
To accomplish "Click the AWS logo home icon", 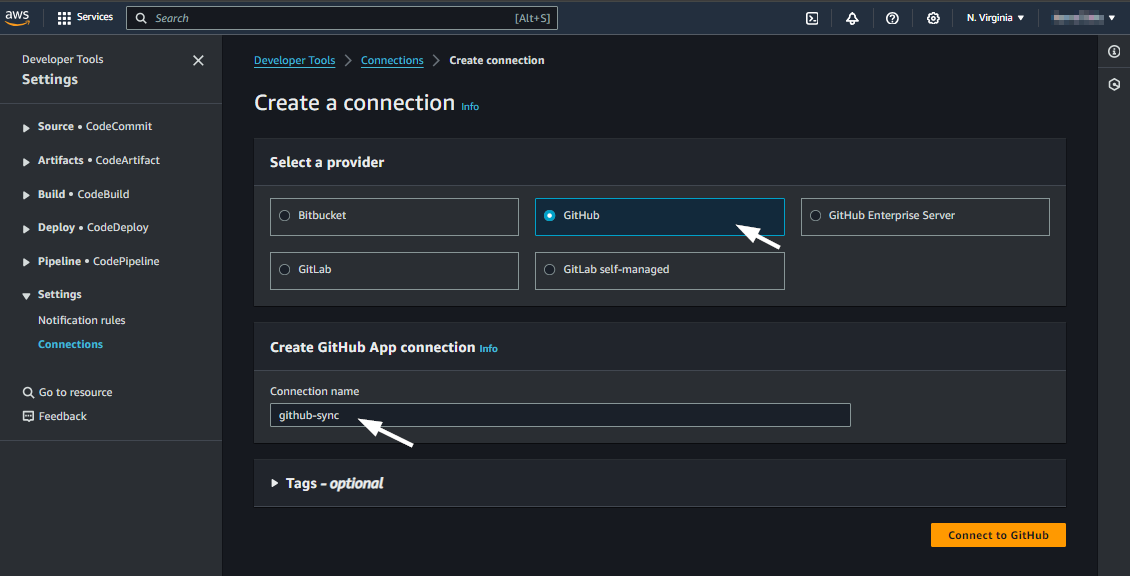I will tap(17, 17).
